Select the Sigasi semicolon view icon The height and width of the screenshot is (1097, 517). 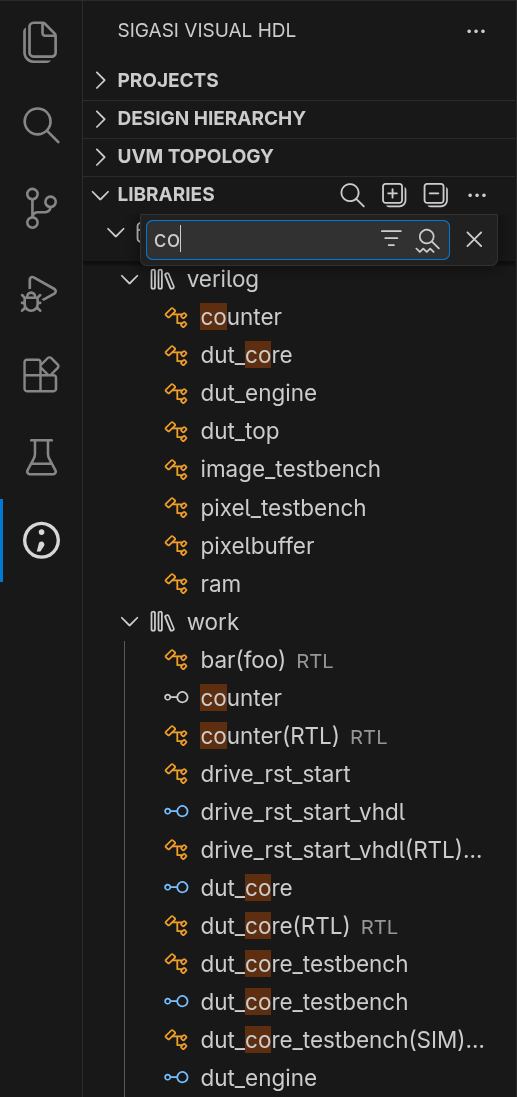point(41,541)
